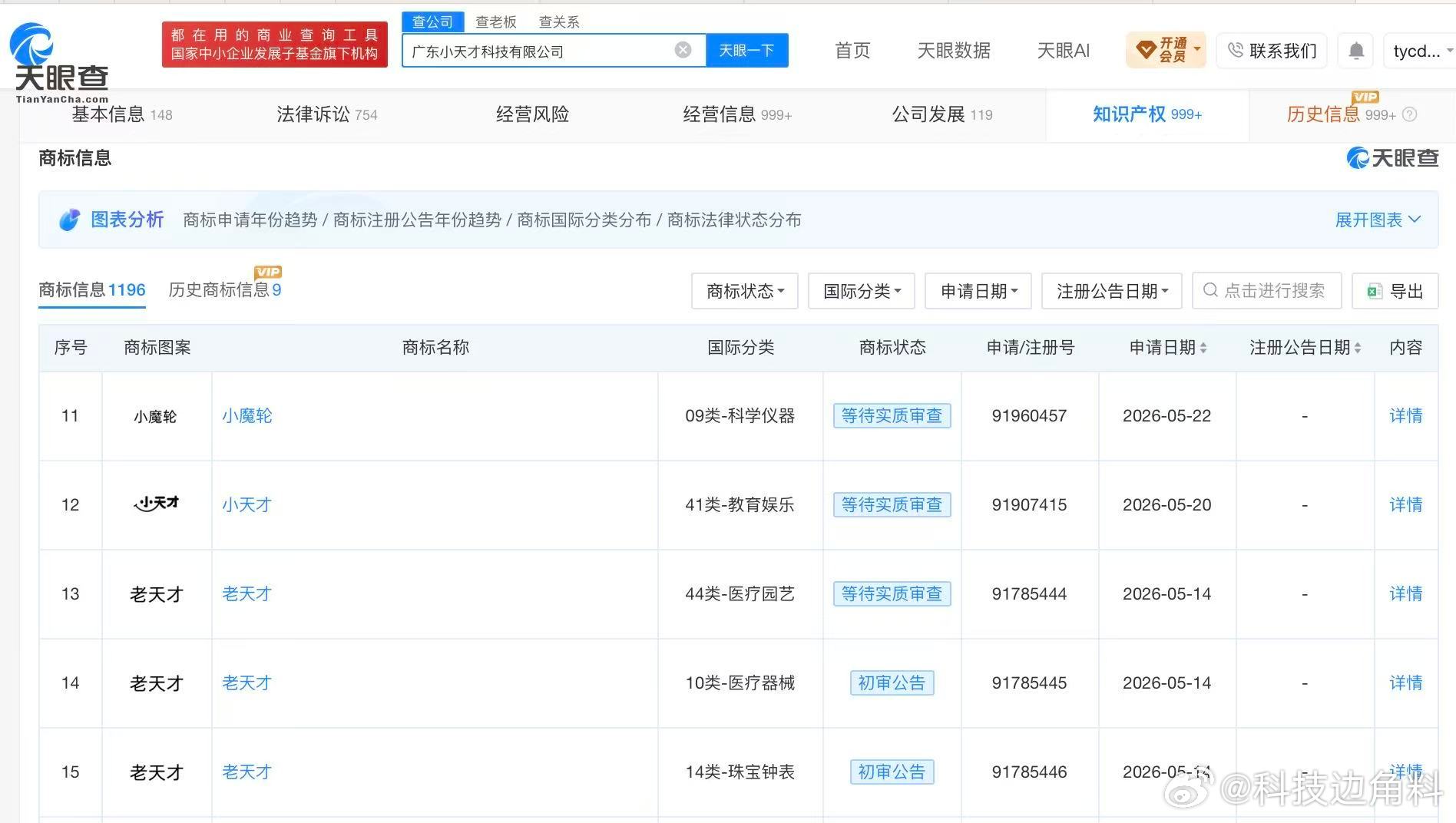1456x823 pixels.
Task: Go to 首页 in top navigation
Action: coord(852,51)
